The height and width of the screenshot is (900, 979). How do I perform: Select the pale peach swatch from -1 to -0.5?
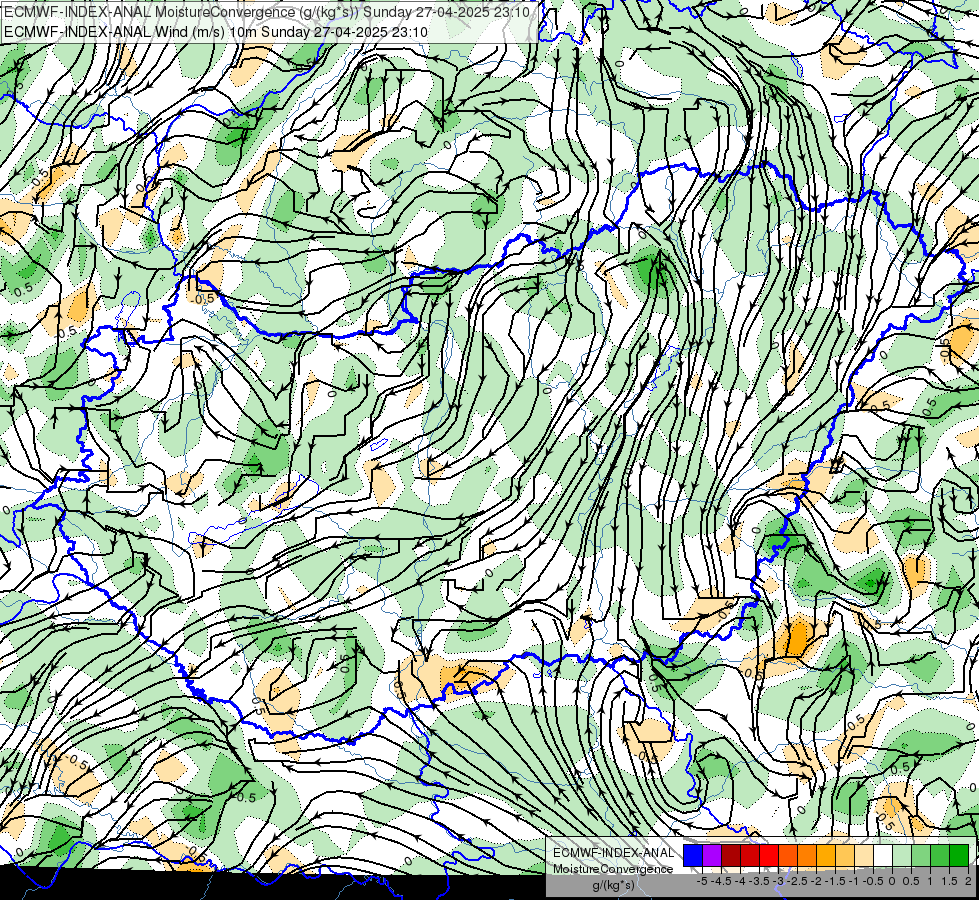[x=864, y=856]
